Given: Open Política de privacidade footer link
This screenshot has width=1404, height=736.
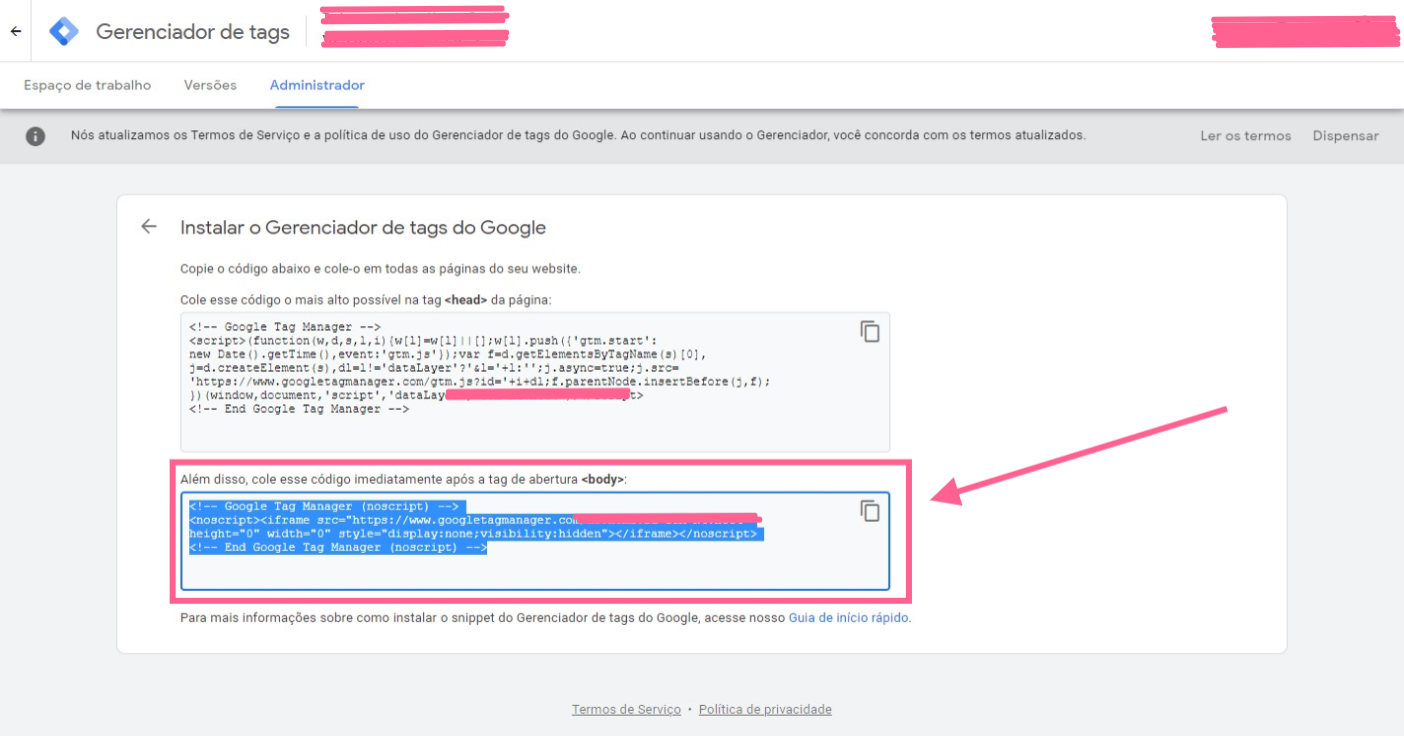Looking at the screenshot, I should (765, 709).
